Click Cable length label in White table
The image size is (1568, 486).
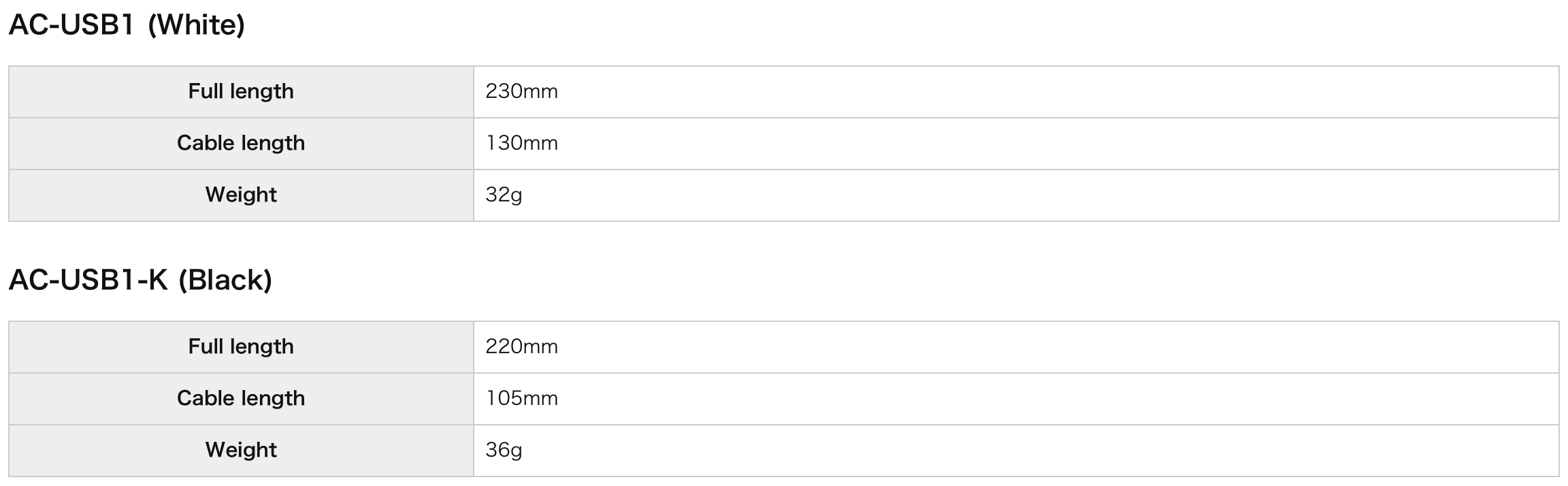[241, 143]
